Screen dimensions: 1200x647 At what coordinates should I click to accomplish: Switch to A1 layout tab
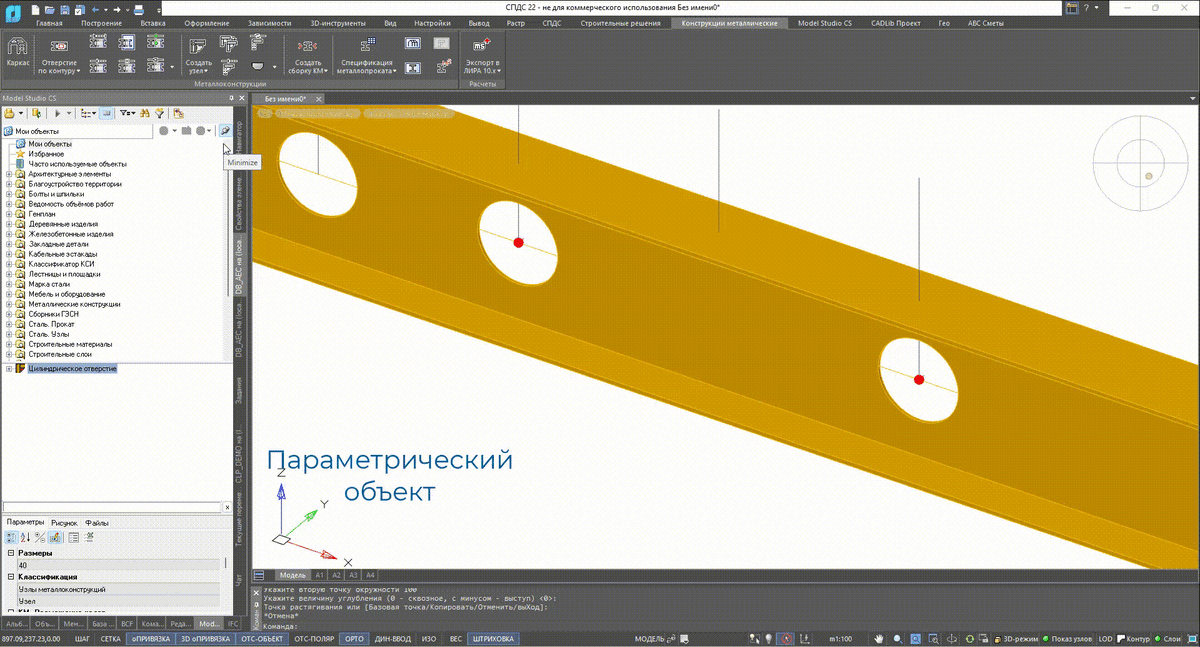[x=320, y=575]
